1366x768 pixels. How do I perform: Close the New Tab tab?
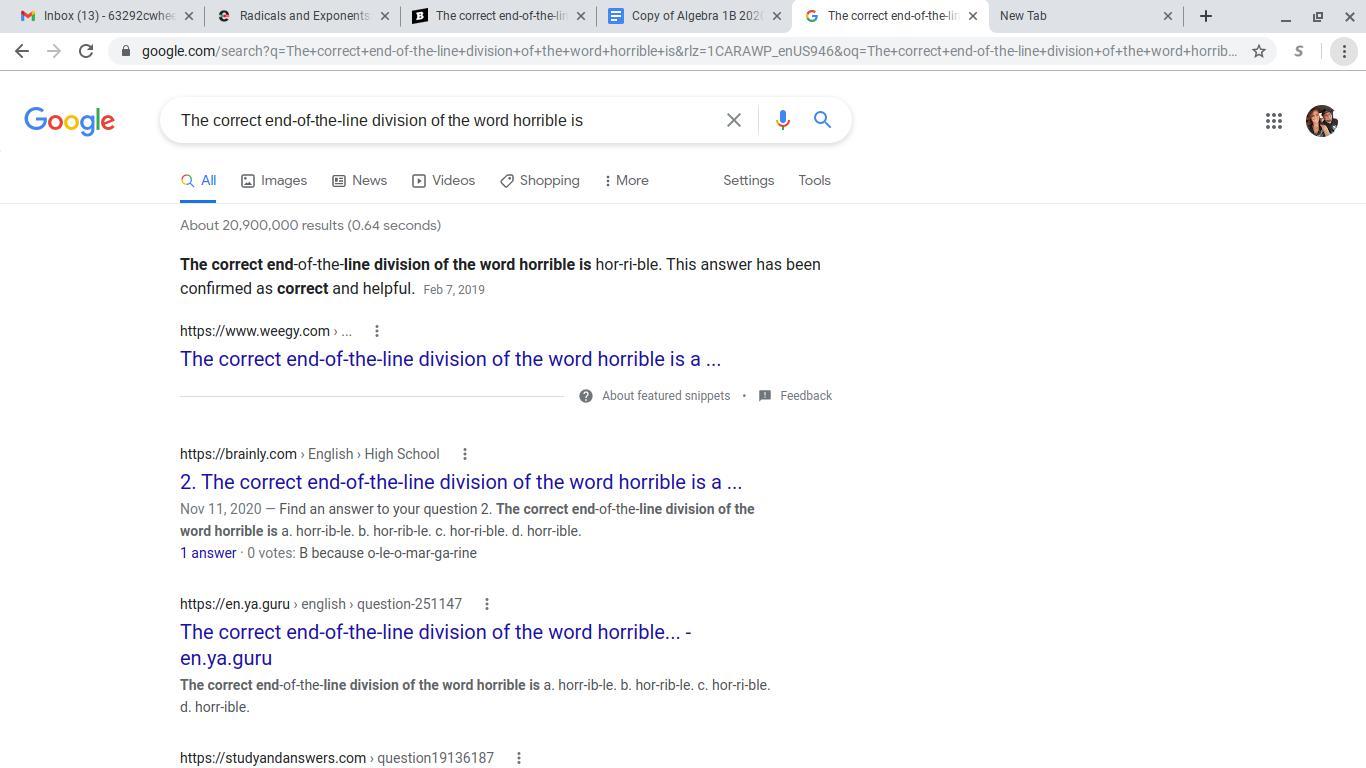point(1168,16)
